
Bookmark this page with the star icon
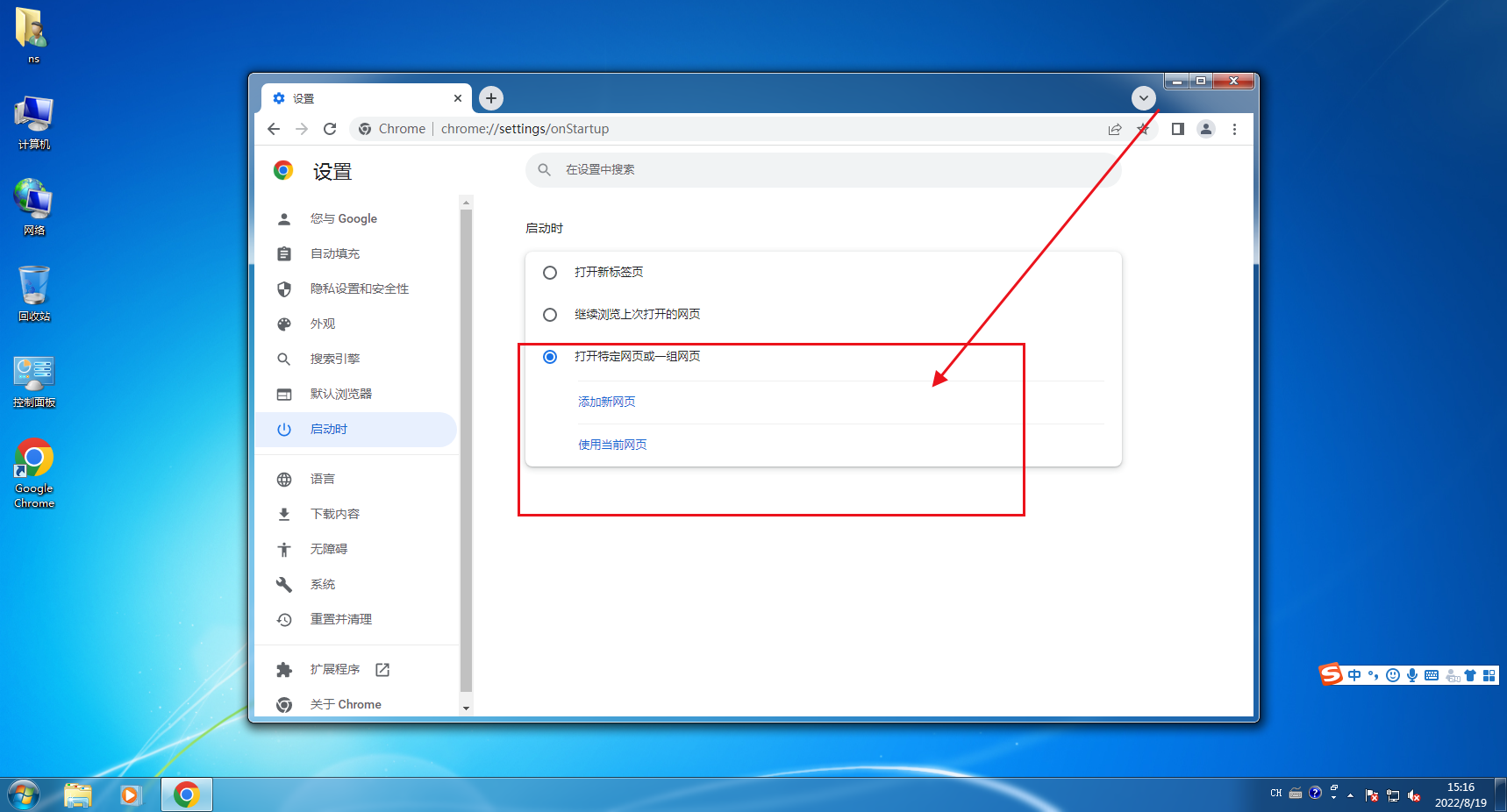1143,129
